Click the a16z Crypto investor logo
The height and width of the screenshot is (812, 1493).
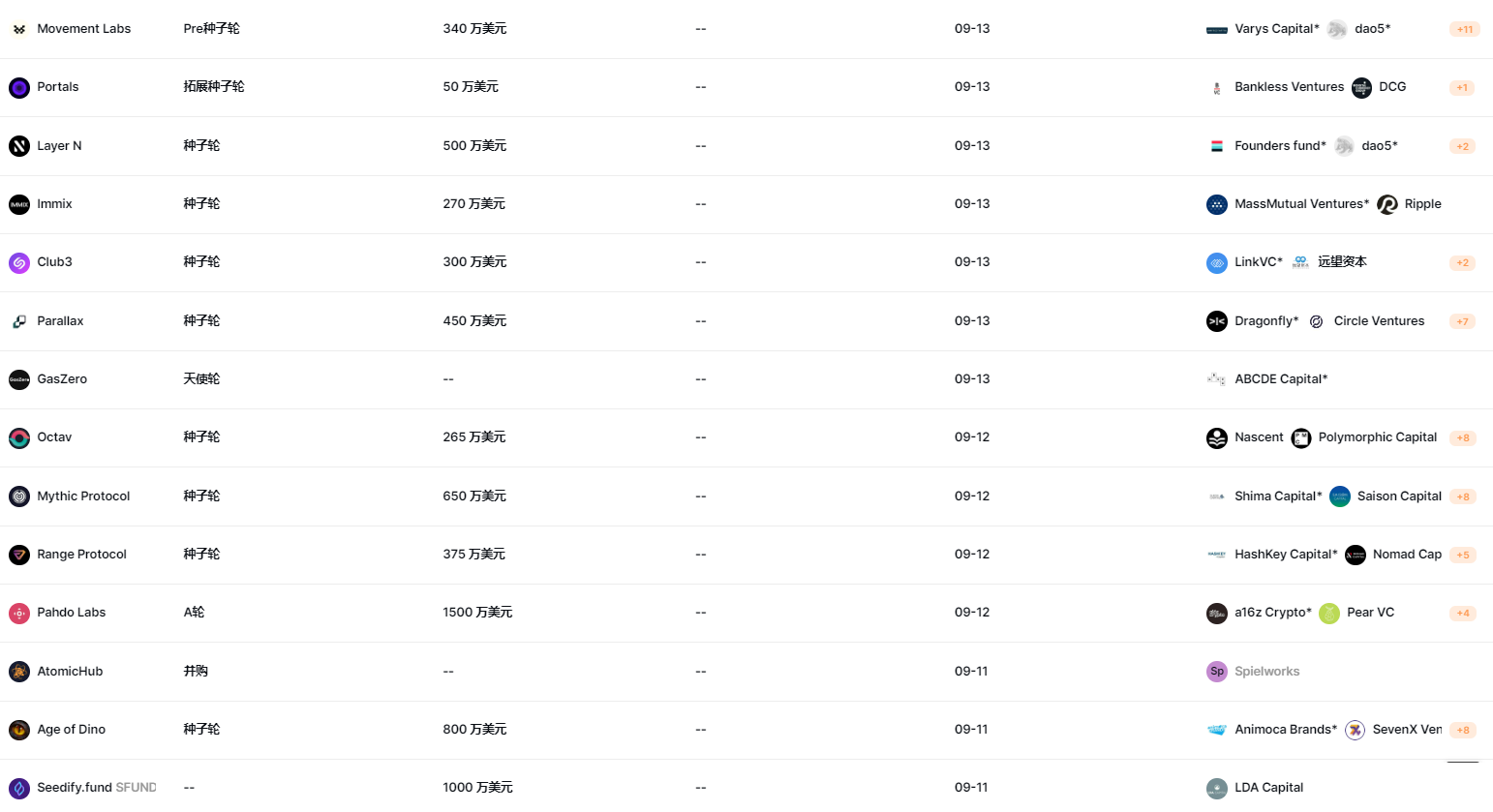click(x=1217, y=613)
